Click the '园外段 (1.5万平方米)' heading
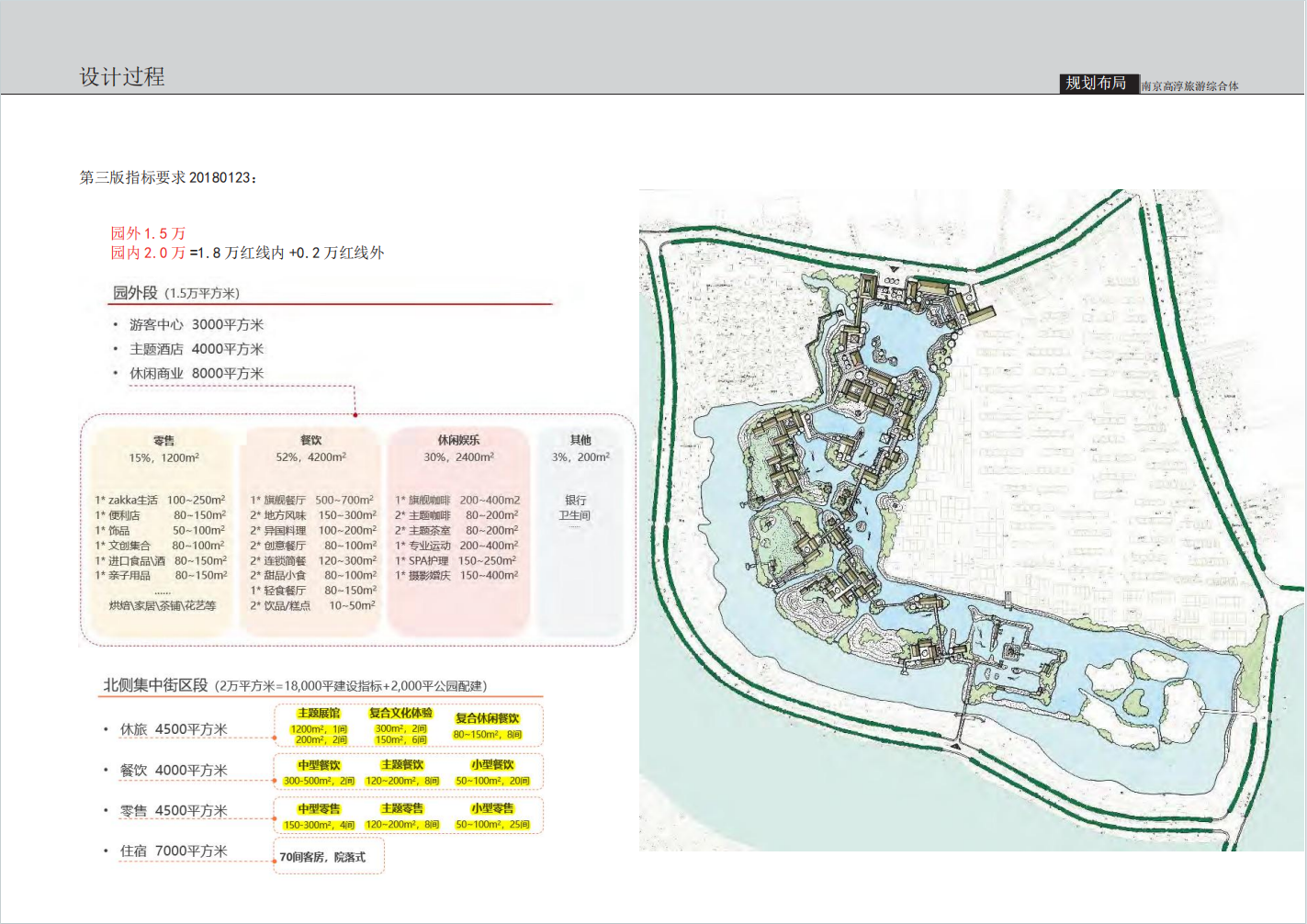The width and height of the screenshot is (1307, 924). pyautogui.click(x=175, y=293)
